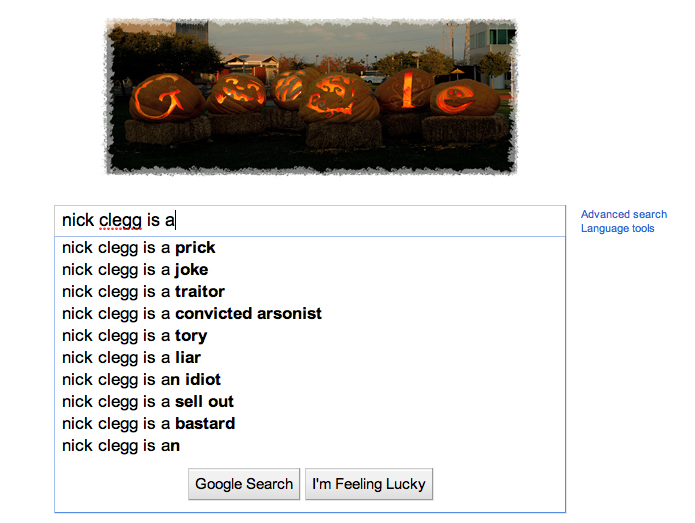Viewport: 695px width, 523px height.
Task: Pick the "nick clegg is a liar" suggestion
Action: (x=131, y=358)
